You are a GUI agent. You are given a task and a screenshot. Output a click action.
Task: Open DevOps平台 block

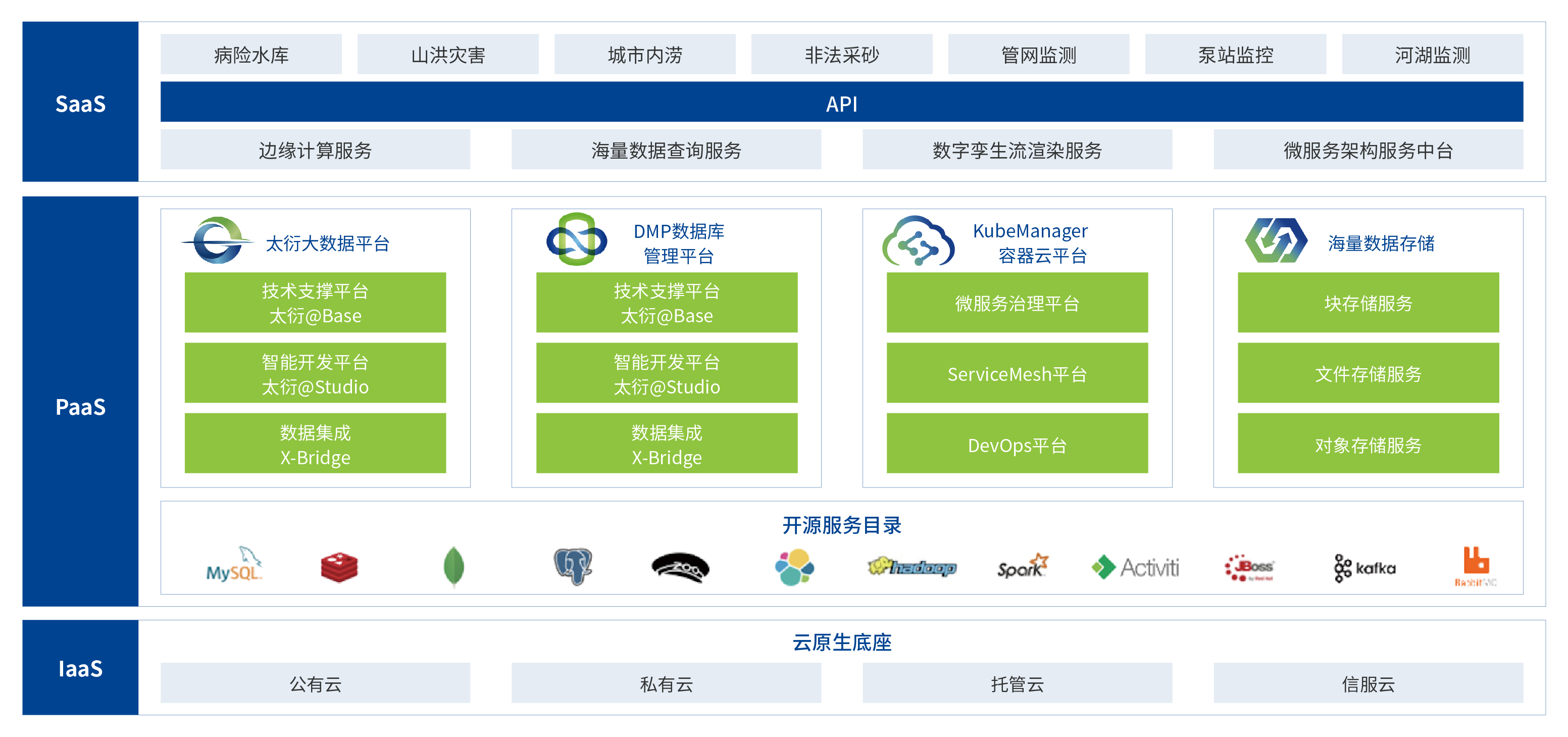click(x=1017, y=444)
